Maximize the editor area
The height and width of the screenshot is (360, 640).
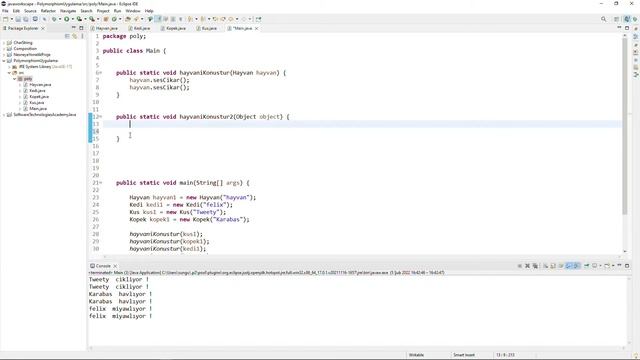[x=627, y=28]
